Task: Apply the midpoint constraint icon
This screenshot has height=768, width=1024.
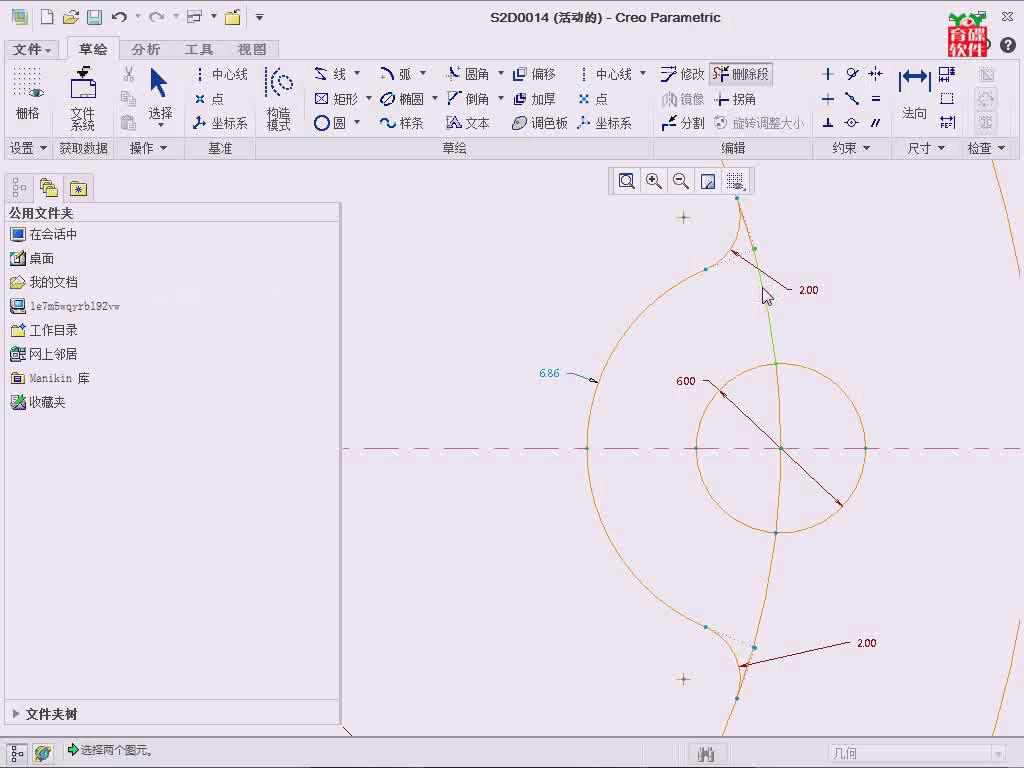Action: (x=852, y=99)
